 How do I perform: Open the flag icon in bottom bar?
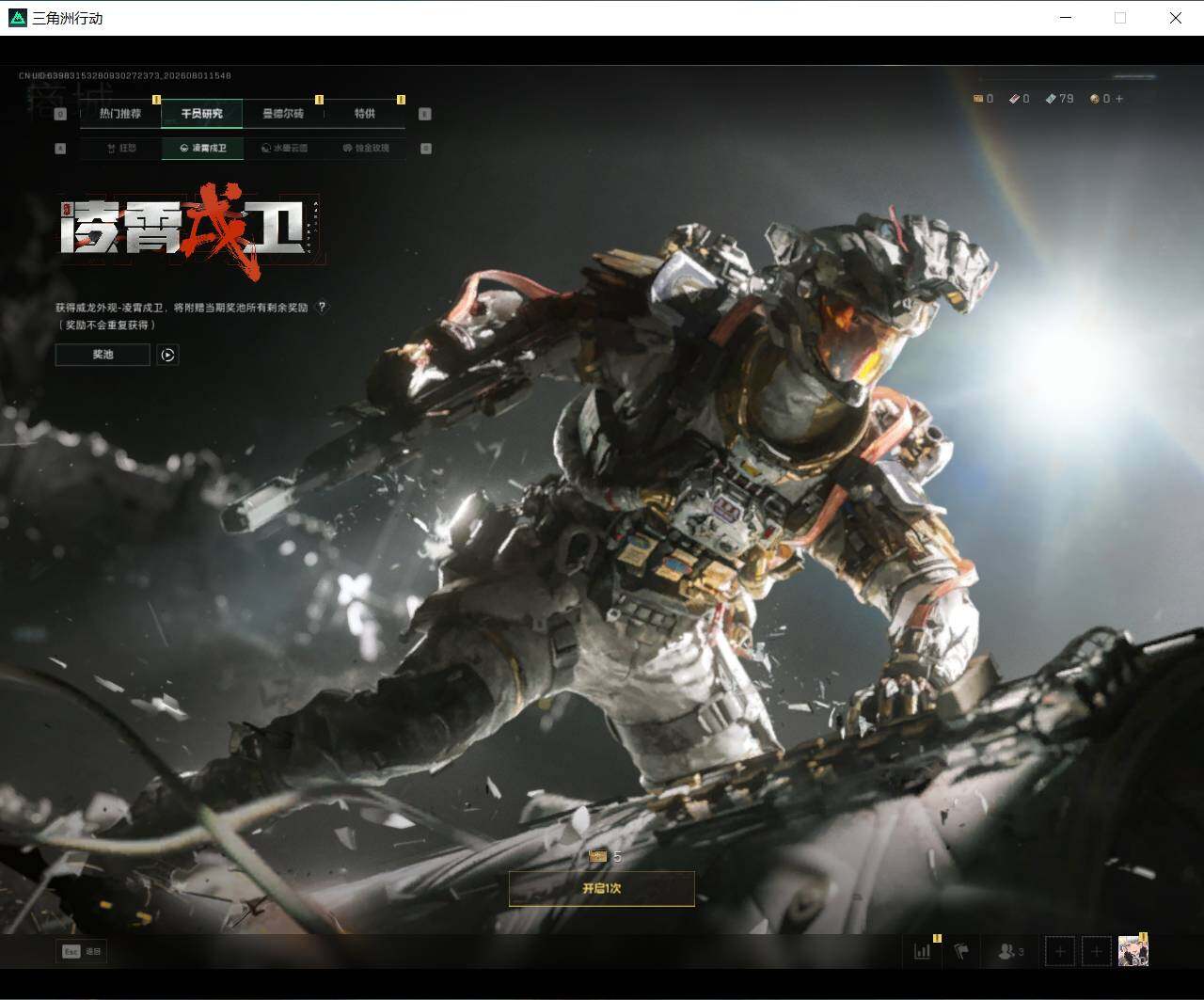coord(960,951)
